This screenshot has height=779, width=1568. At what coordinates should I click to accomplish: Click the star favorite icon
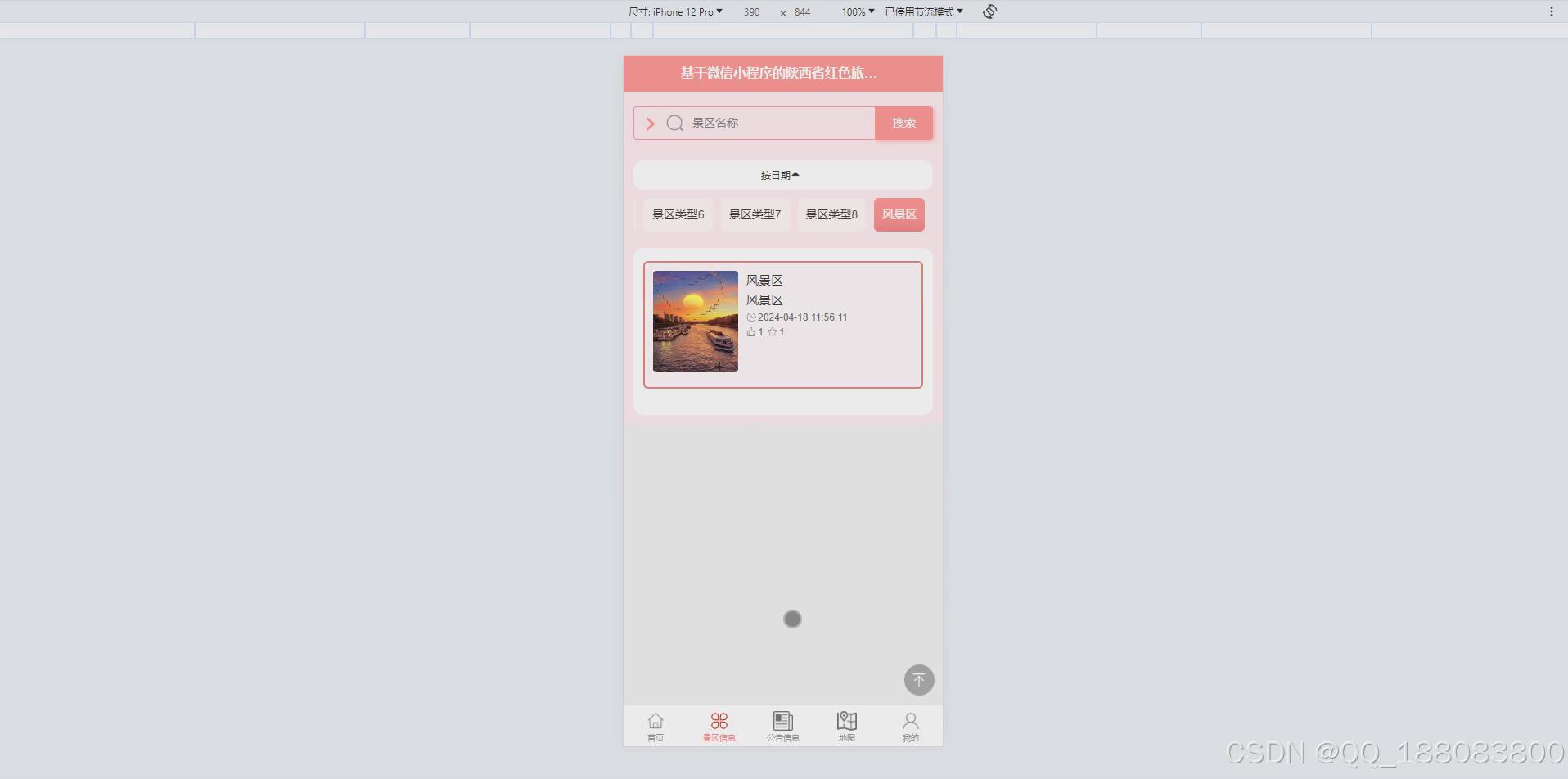772,332
